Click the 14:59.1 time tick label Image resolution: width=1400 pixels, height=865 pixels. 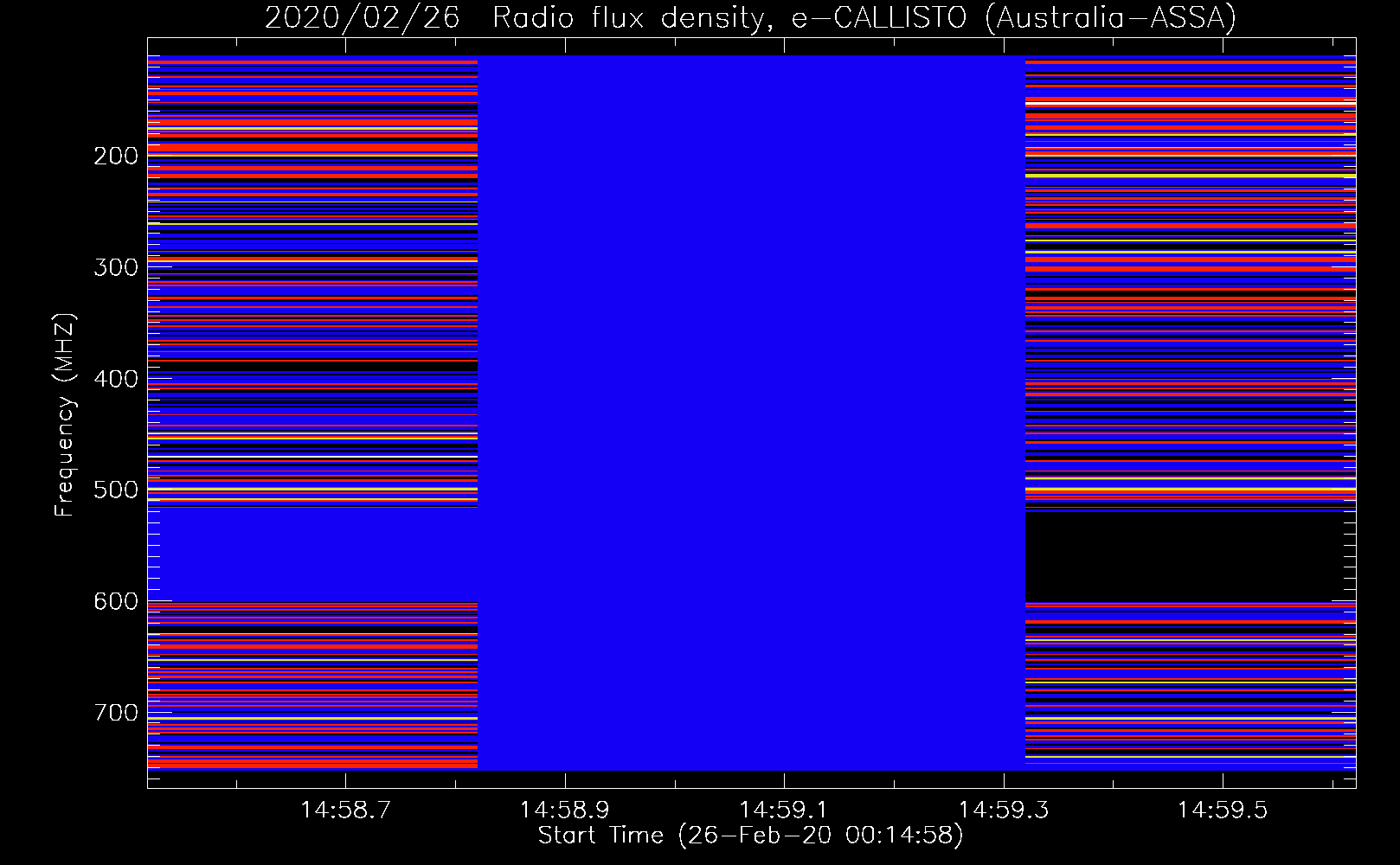[783, 810]
